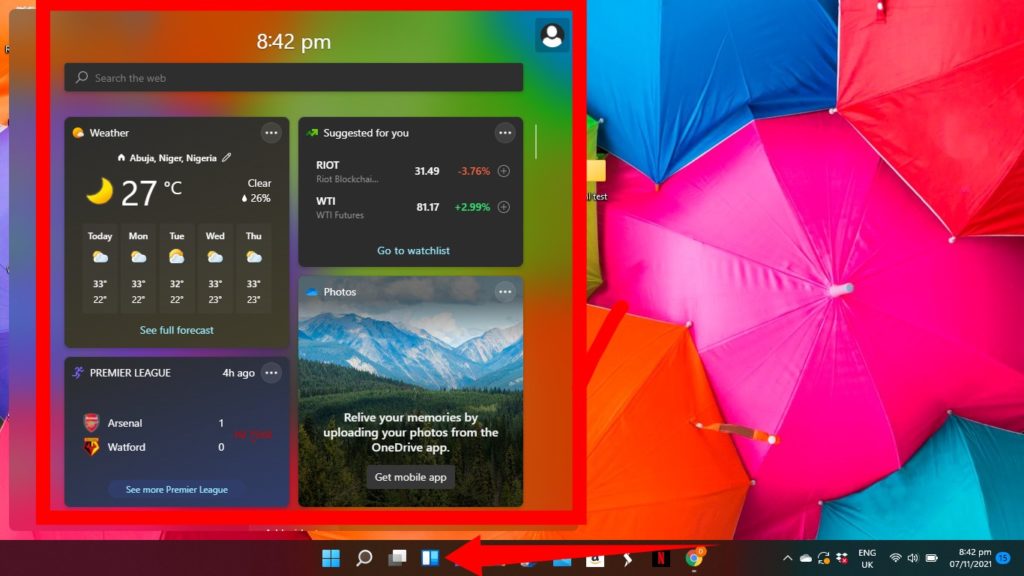
Task: Click See more Premier League button
Action: pos(176,489)
